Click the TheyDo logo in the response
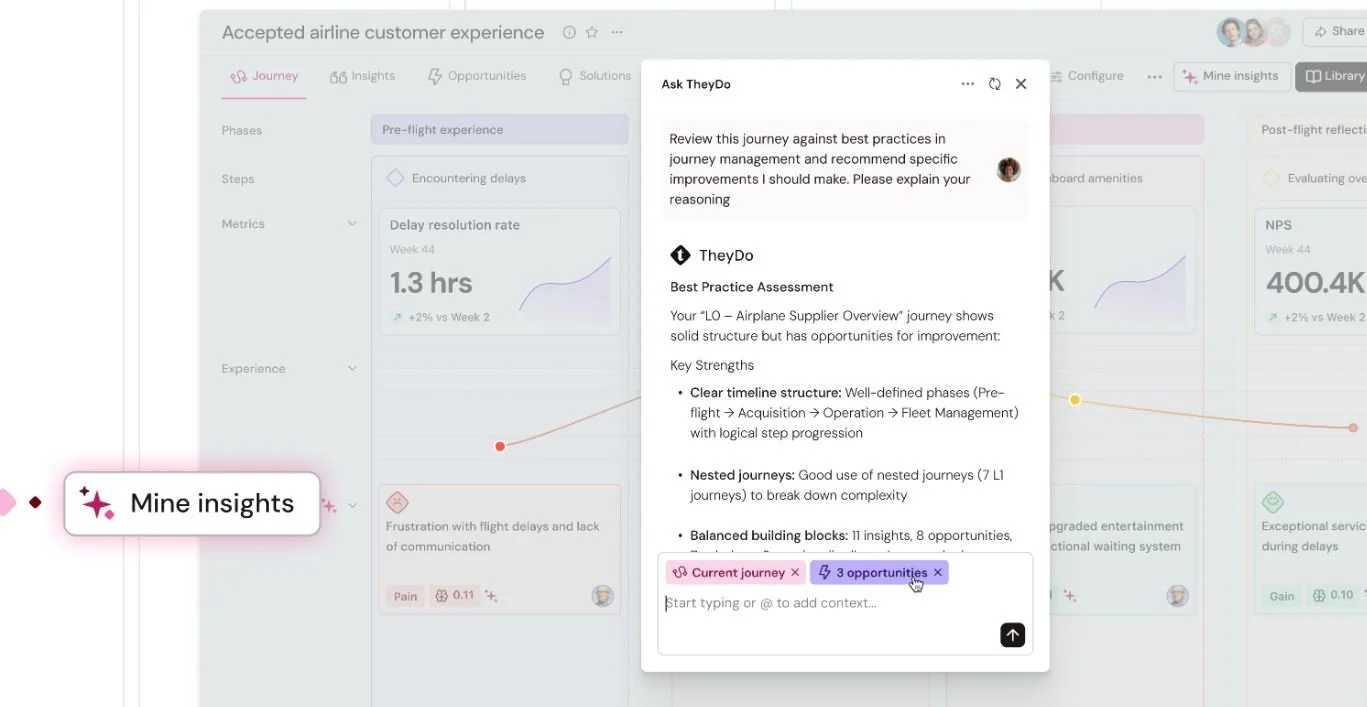This screenshot has height=707, width=1367. [680, 256]
